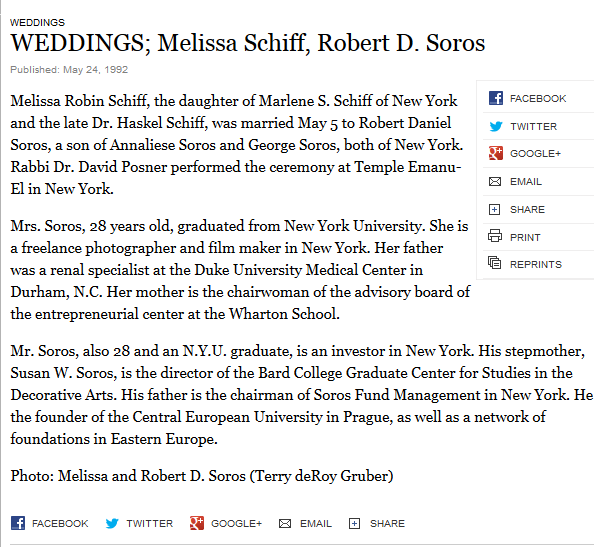
Task: Select the sidebar FACEBOOK text link
Action: tap(538, 98)
